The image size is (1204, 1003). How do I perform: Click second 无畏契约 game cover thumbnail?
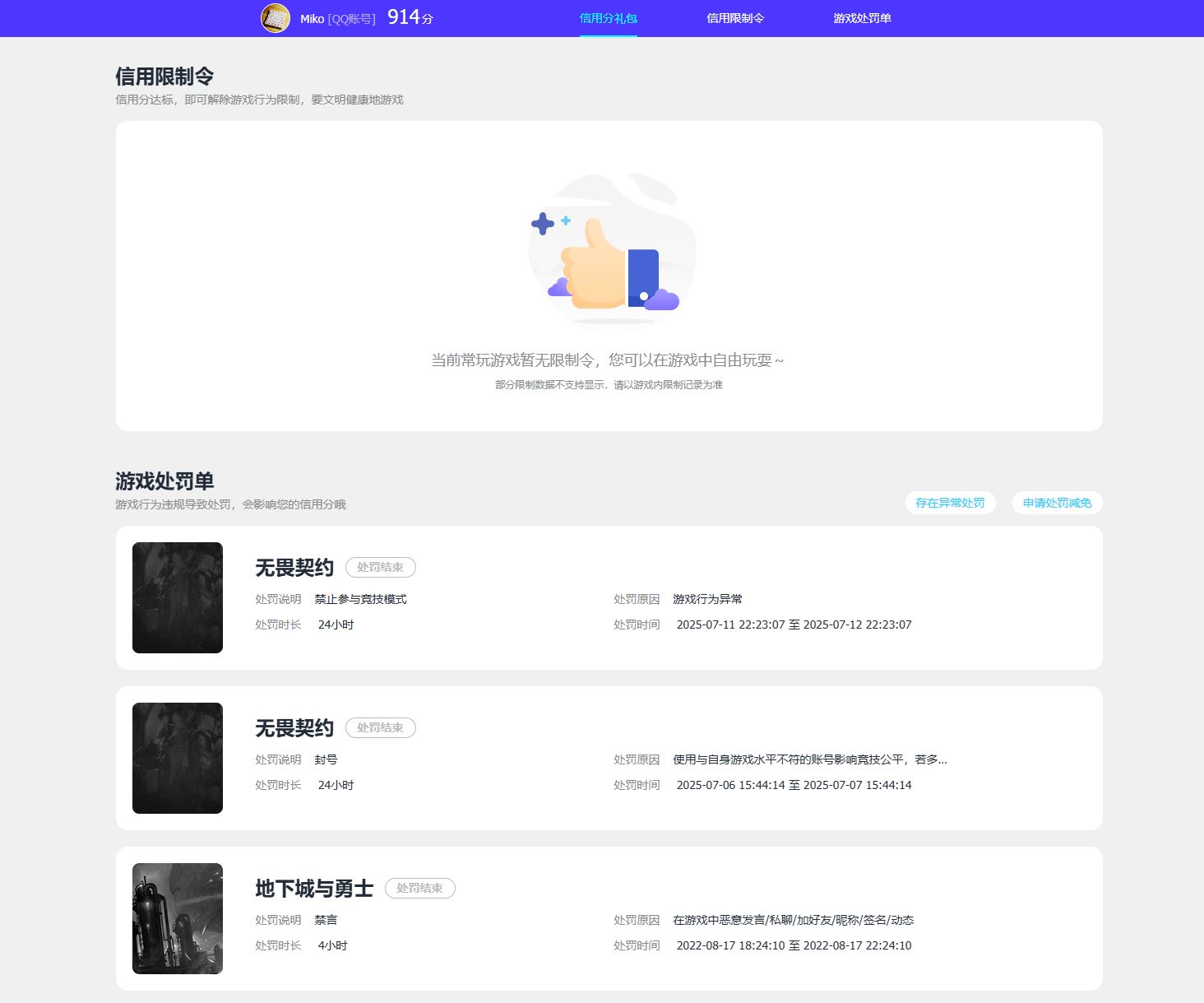(x=178, y=758)
